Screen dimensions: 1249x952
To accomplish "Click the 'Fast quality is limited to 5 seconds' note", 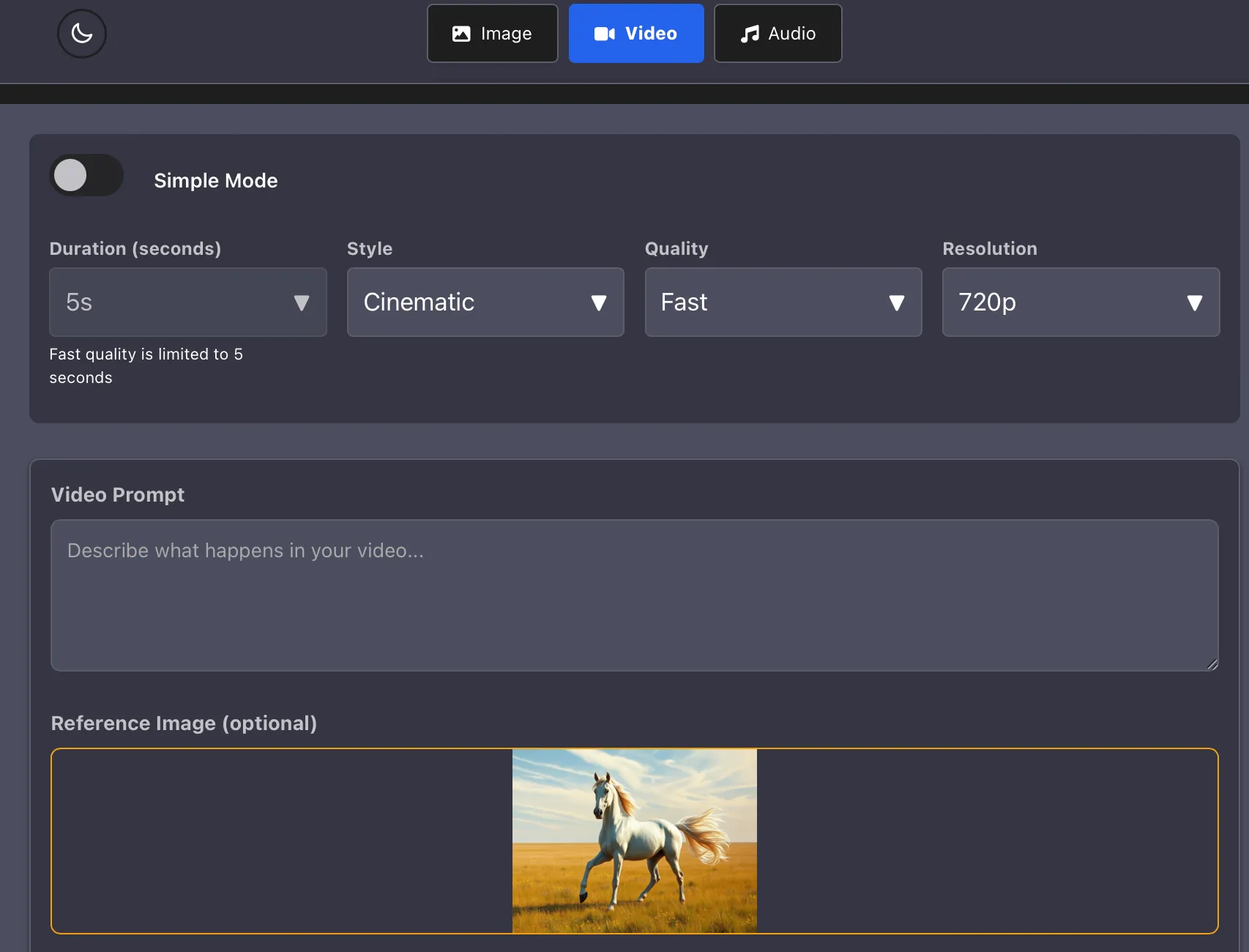I will coord(146,366).
